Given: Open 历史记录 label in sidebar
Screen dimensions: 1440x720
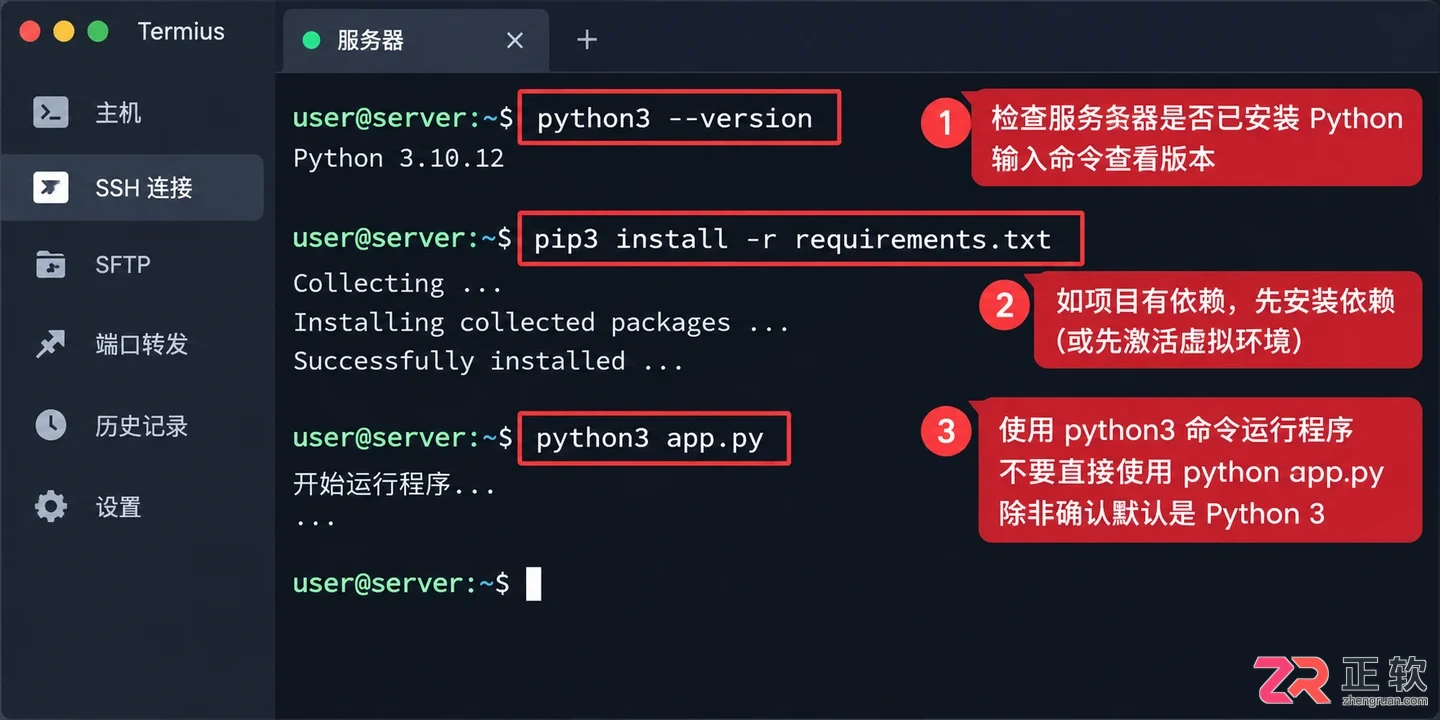Looking at the screenshot, I should 141,426.
